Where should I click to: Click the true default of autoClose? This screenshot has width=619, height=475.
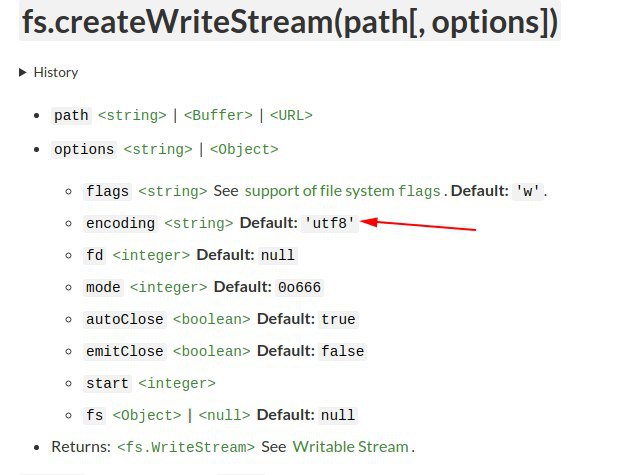pyautogui.click(x=338, y=319)
